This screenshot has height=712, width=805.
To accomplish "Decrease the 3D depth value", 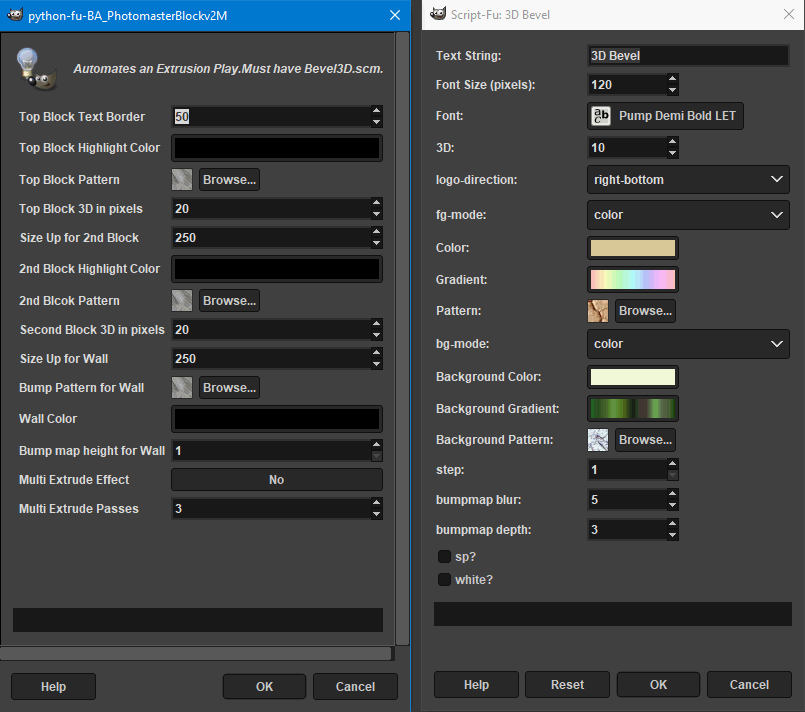I will (x=672, y=153).
